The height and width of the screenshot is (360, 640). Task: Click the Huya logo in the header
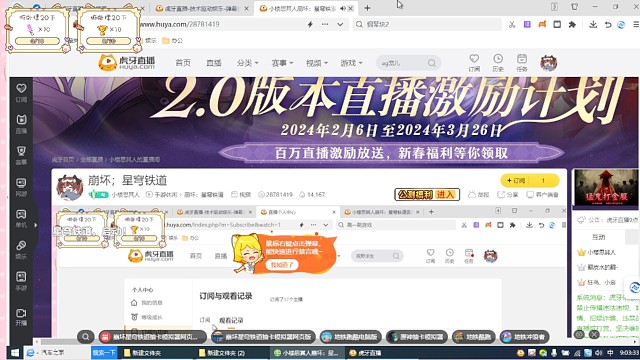click(x=127, y=62)
